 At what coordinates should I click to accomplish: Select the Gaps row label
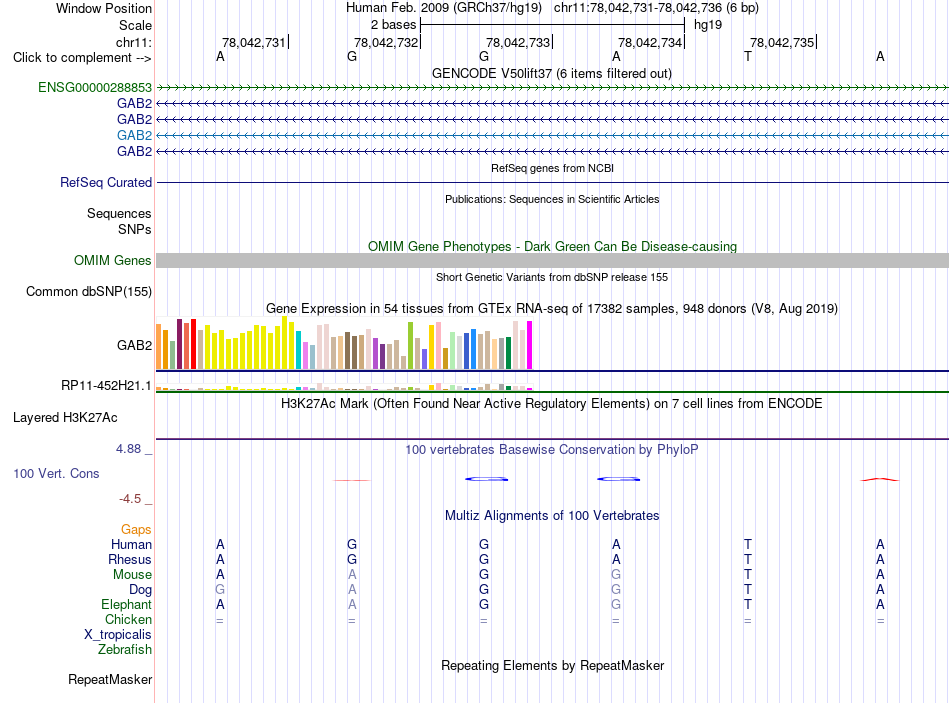click(136, 530)
